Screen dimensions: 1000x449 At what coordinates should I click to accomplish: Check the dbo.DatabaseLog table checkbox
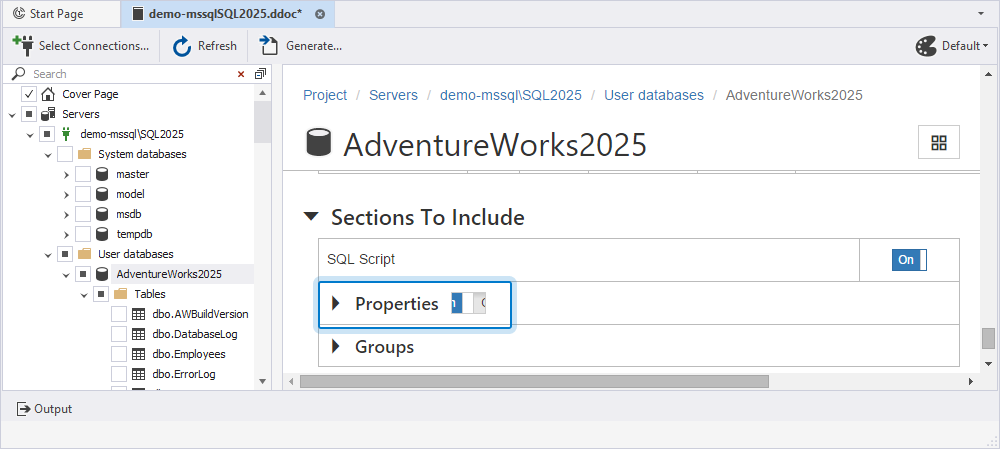pyautogui.click(x=119, y=334)
